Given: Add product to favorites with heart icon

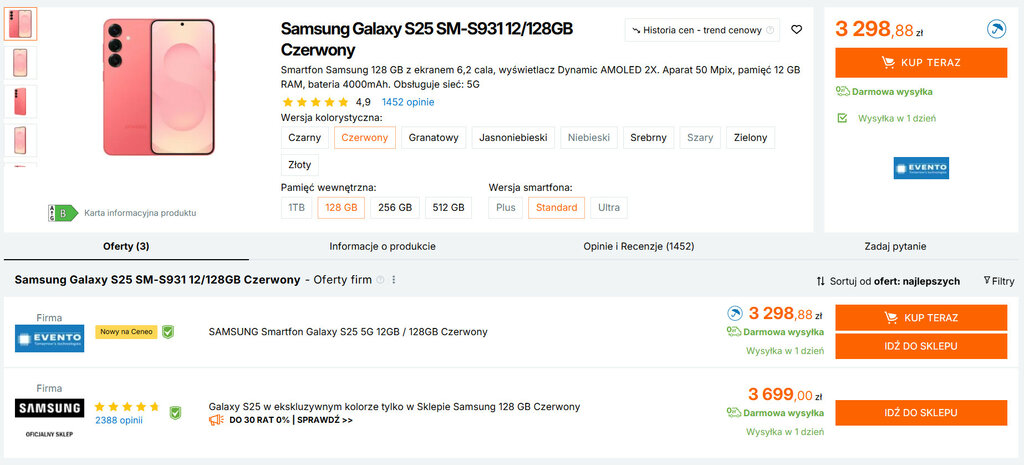Looking at the screenshot, I should [796, 30].
